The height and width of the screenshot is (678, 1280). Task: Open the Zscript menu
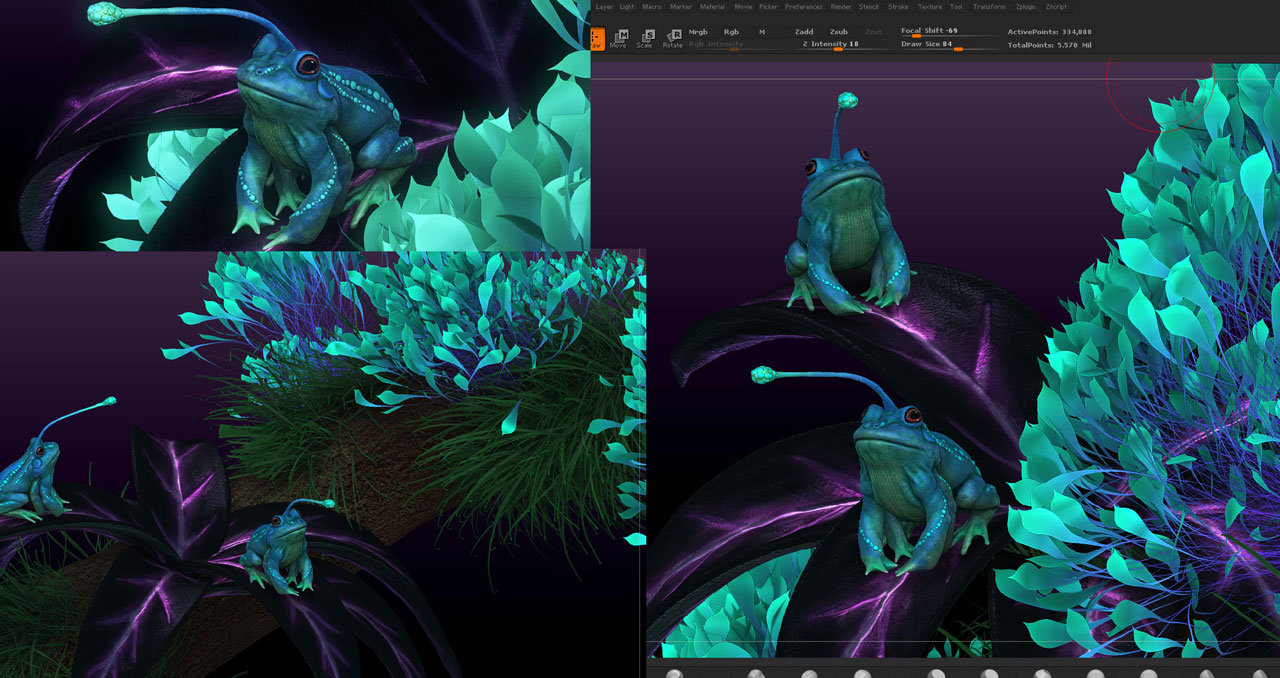[1056, 7]
